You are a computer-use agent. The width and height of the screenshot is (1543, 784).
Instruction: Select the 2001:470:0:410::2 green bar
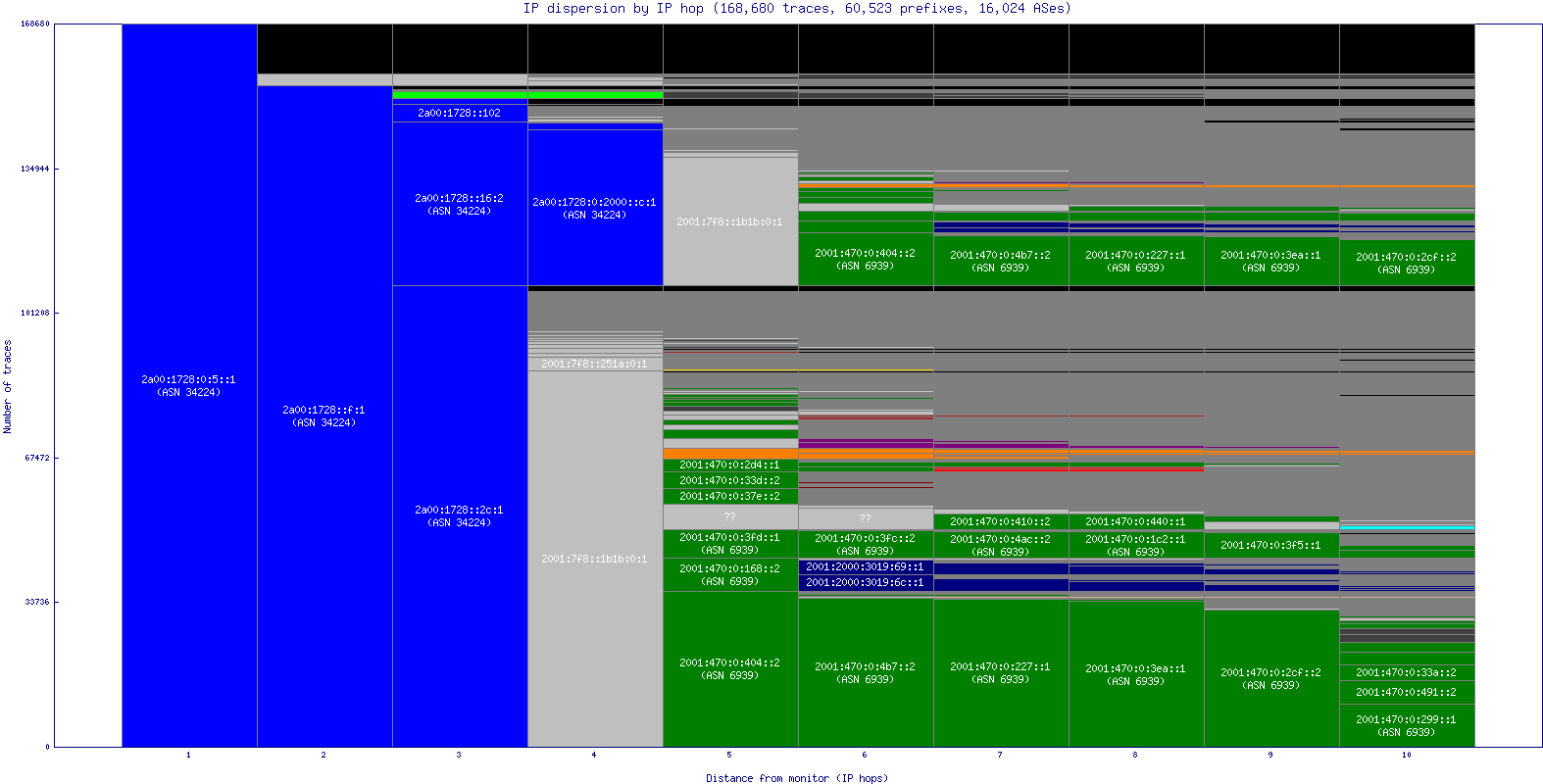click(x=1001, y=521)
